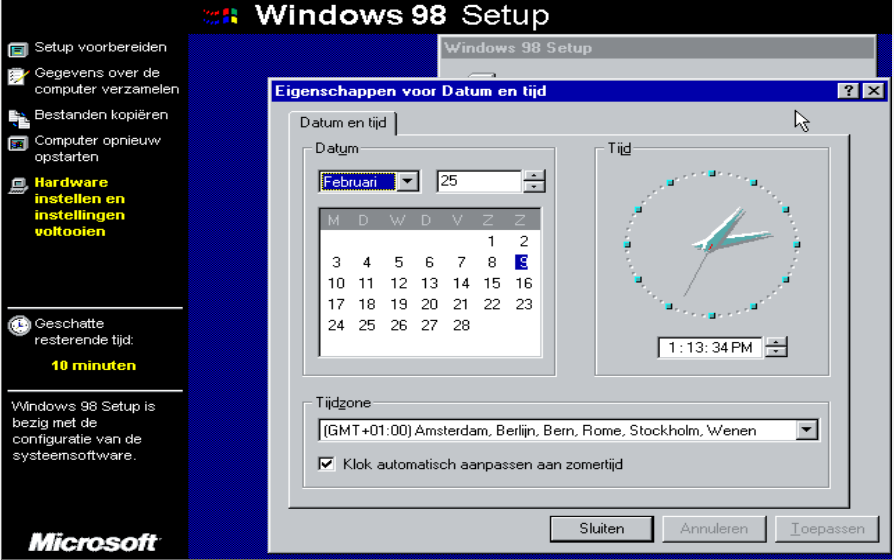Click the Microsoft logo
This screenshot has width=894, height=560.
(x=94, y=542)
